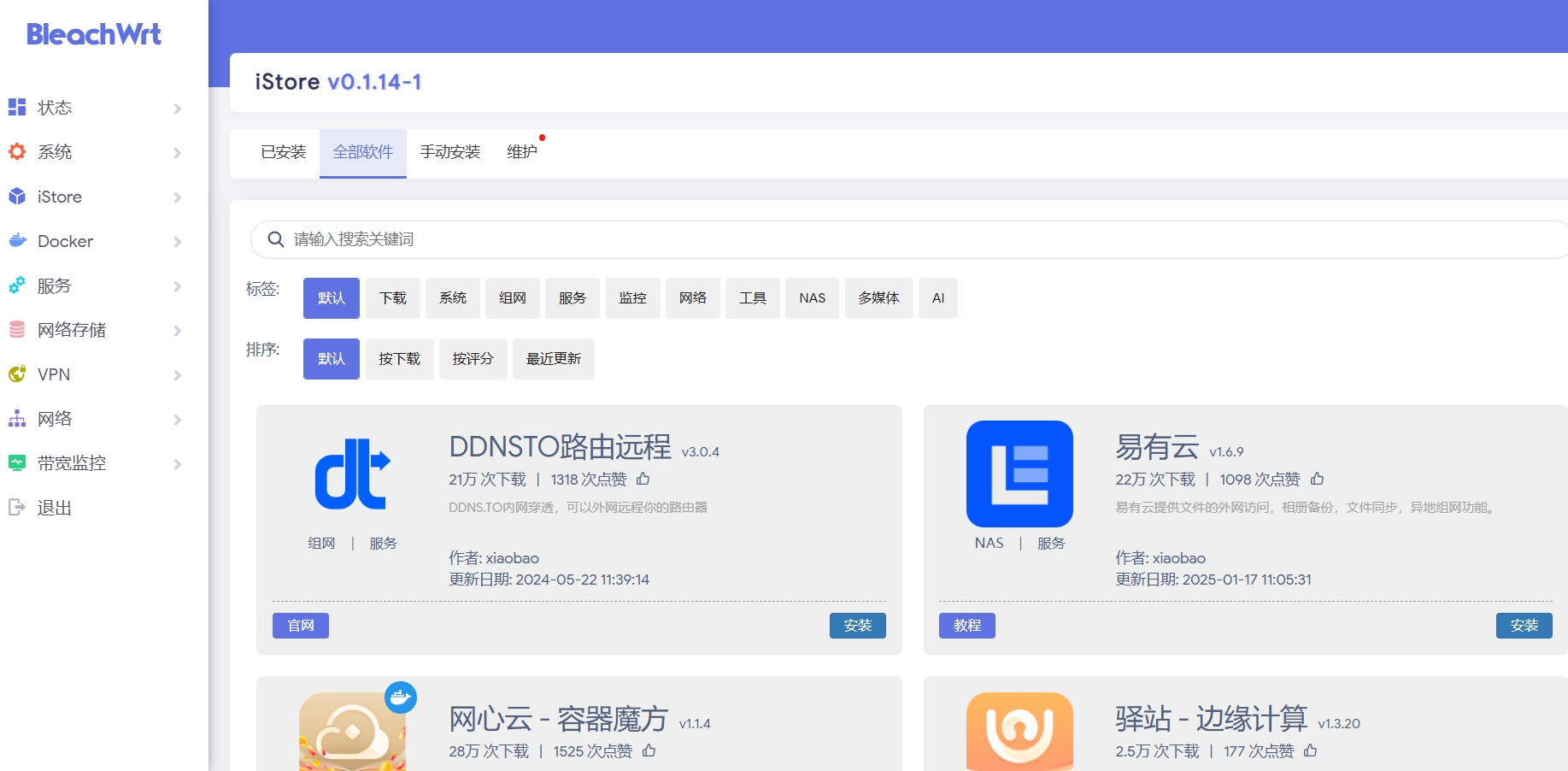Click the NAS category under 易有云 logo
This screenshot has width=1568, height=771.
(990, 543)
